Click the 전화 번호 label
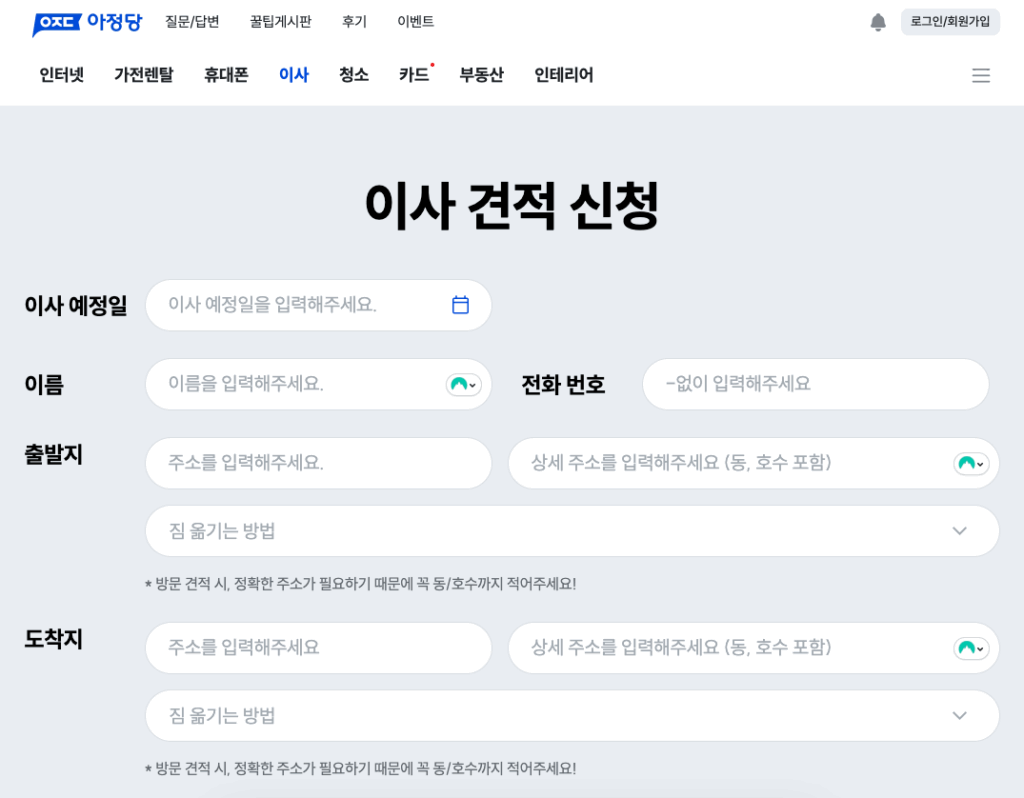The height and width of the screenshot is (798, 1024). coord(563,385)
